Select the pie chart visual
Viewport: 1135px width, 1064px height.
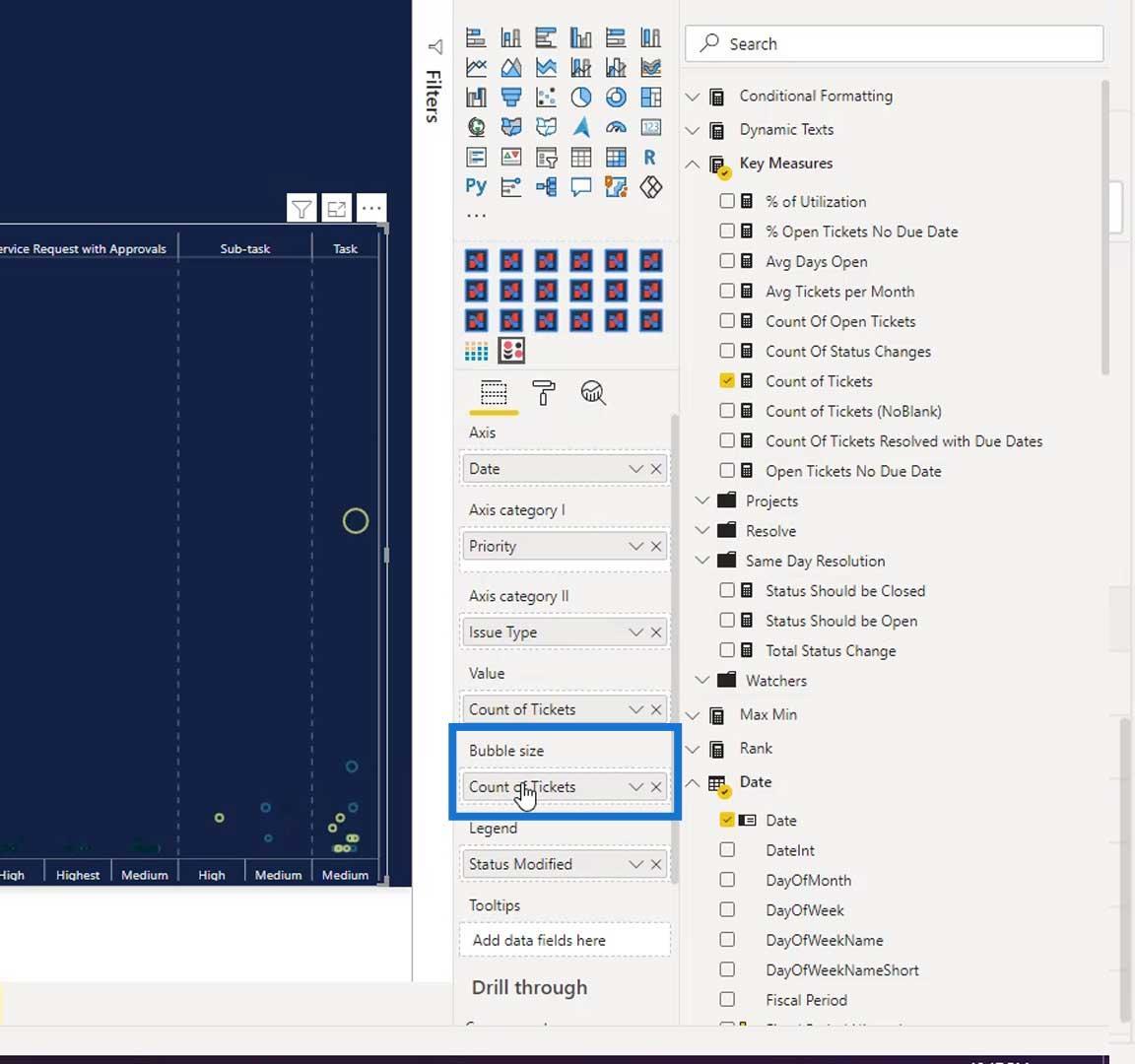tap(580, 97)
